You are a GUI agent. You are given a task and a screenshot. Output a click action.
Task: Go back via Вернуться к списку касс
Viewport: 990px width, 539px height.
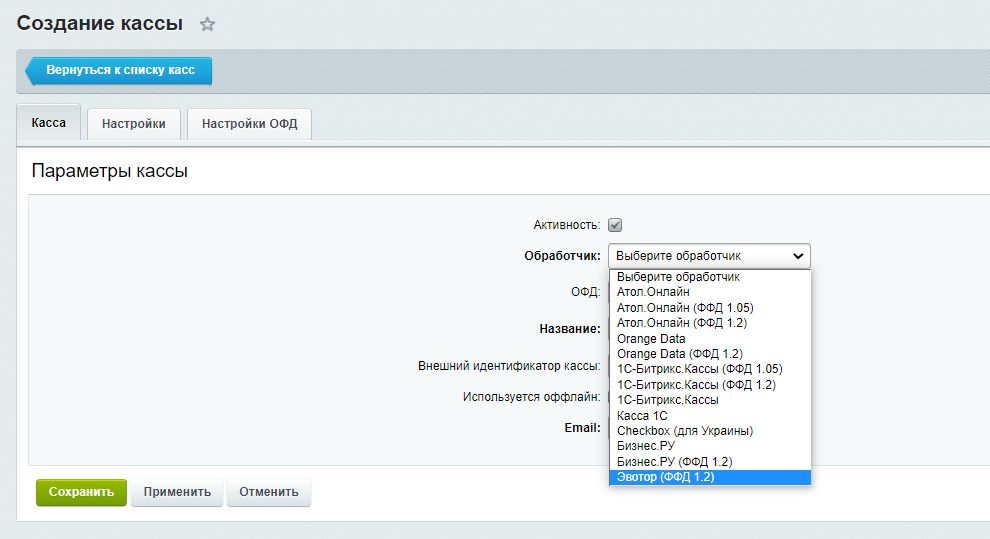pyautogui.click(x=119, y=72)
